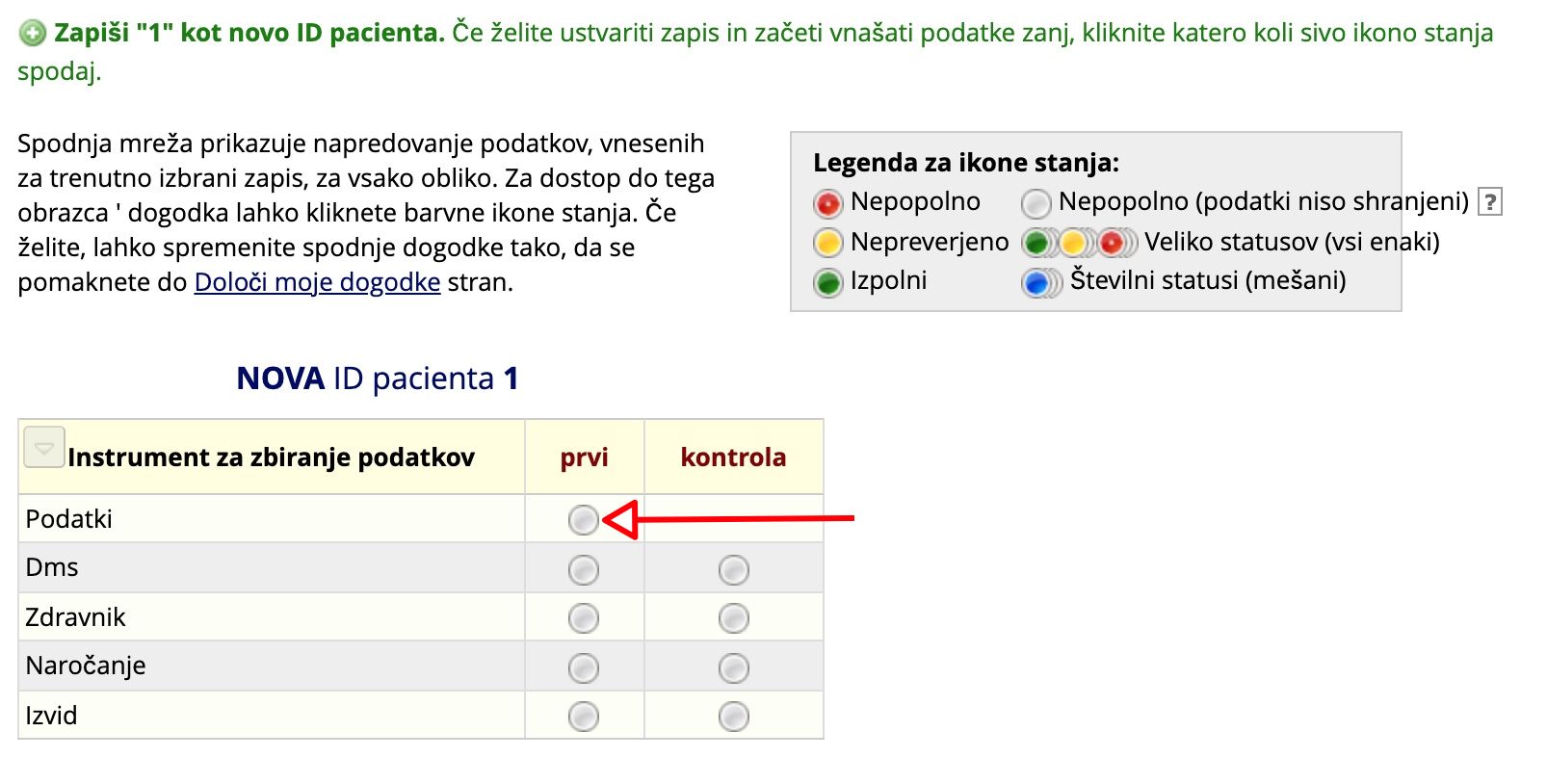Viewport: 1547px width, 784px height.
Task: Click the Izvid status icon under prvi
Action: coord(583,717)
